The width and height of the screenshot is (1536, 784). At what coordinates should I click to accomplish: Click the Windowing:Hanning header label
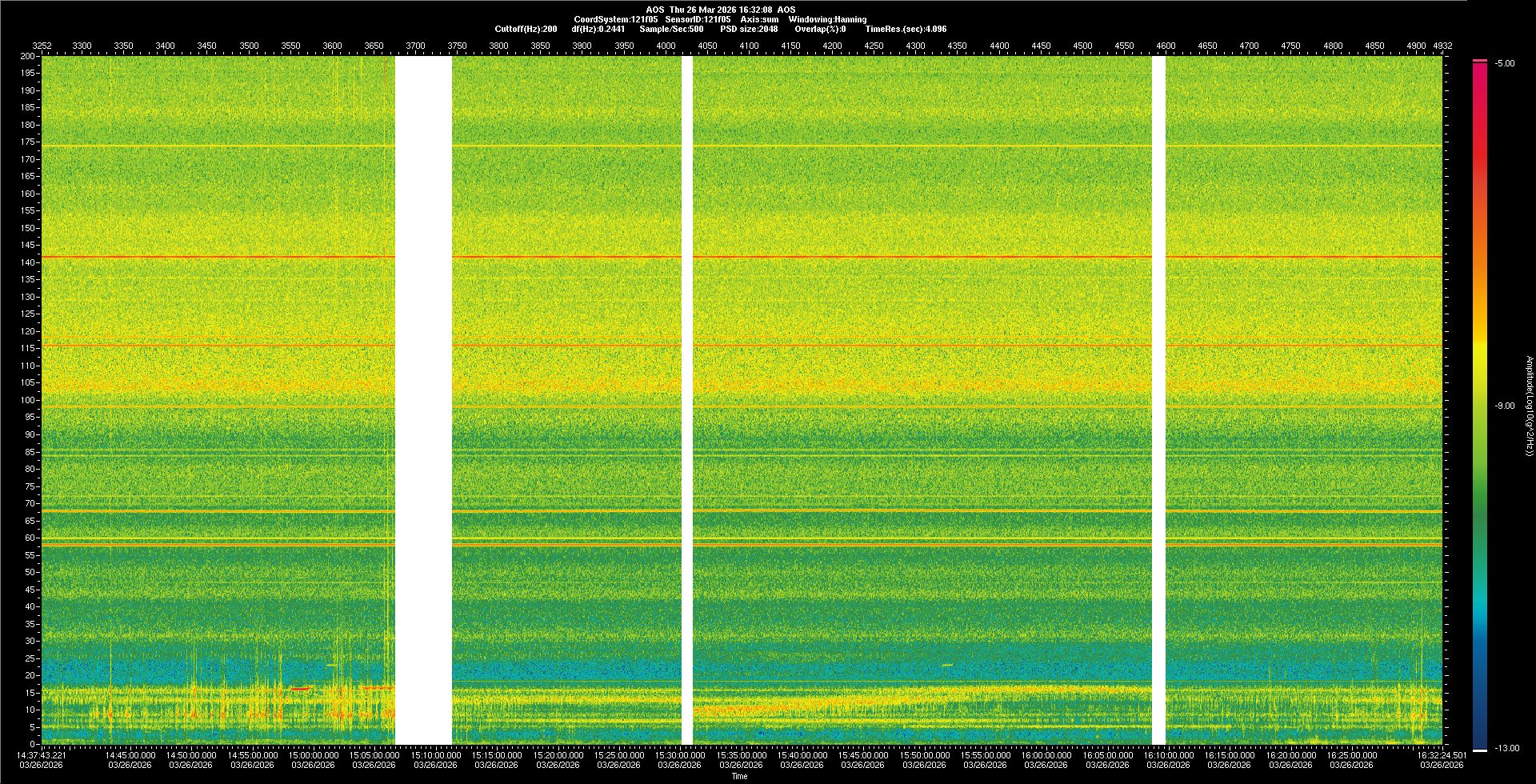tap(827, 19)
